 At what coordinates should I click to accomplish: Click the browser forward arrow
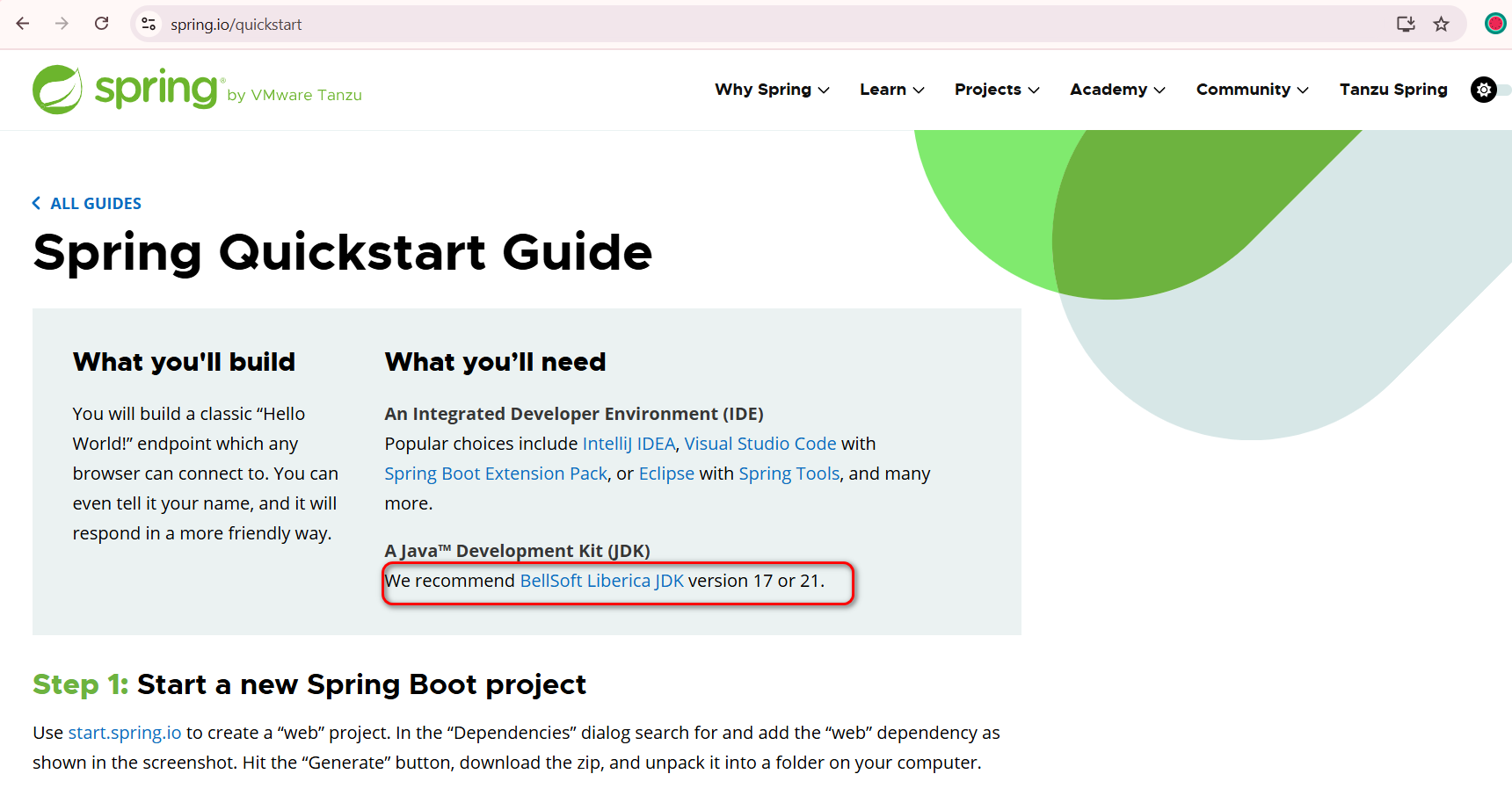point(62,24)
